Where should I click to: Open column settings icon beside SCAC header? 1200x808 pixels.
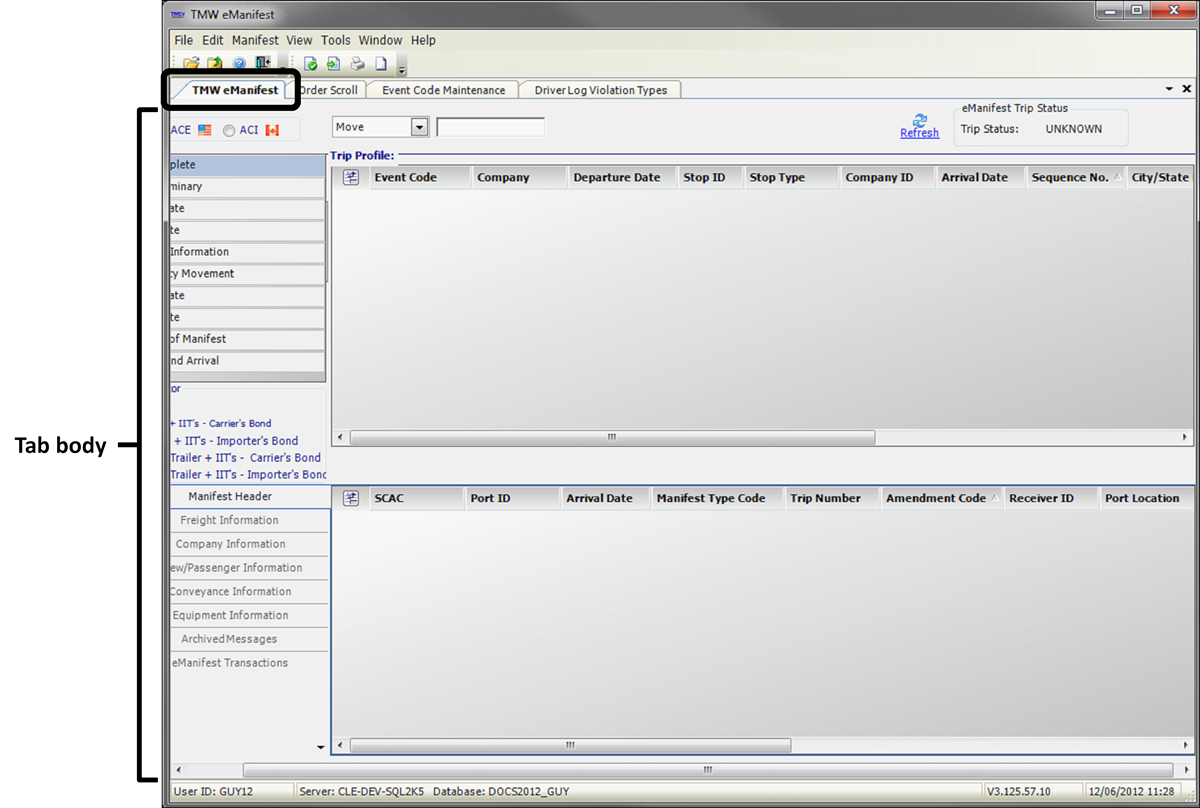tap(351, 498)
